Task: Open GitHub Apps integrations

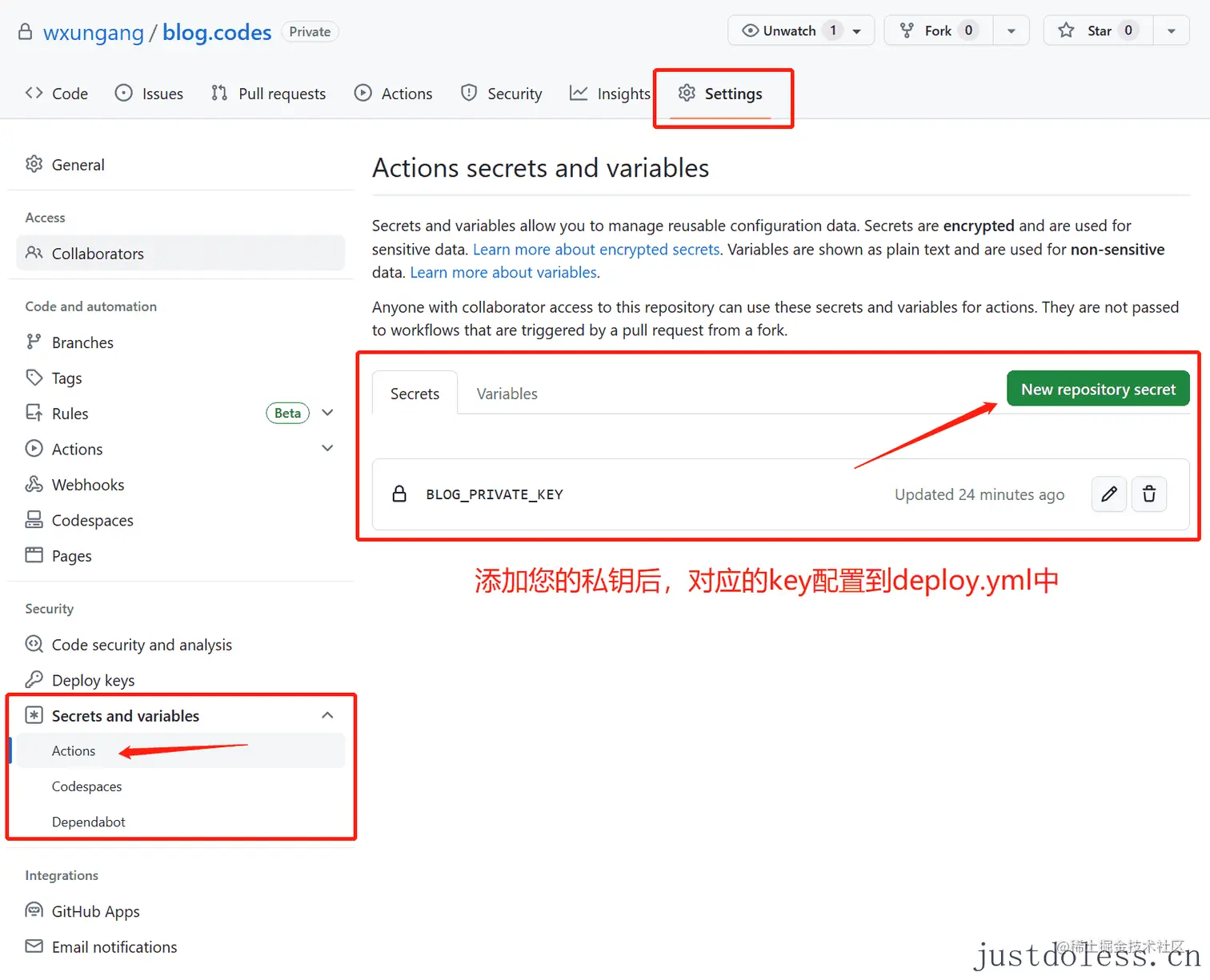Action: click(95, 910)
